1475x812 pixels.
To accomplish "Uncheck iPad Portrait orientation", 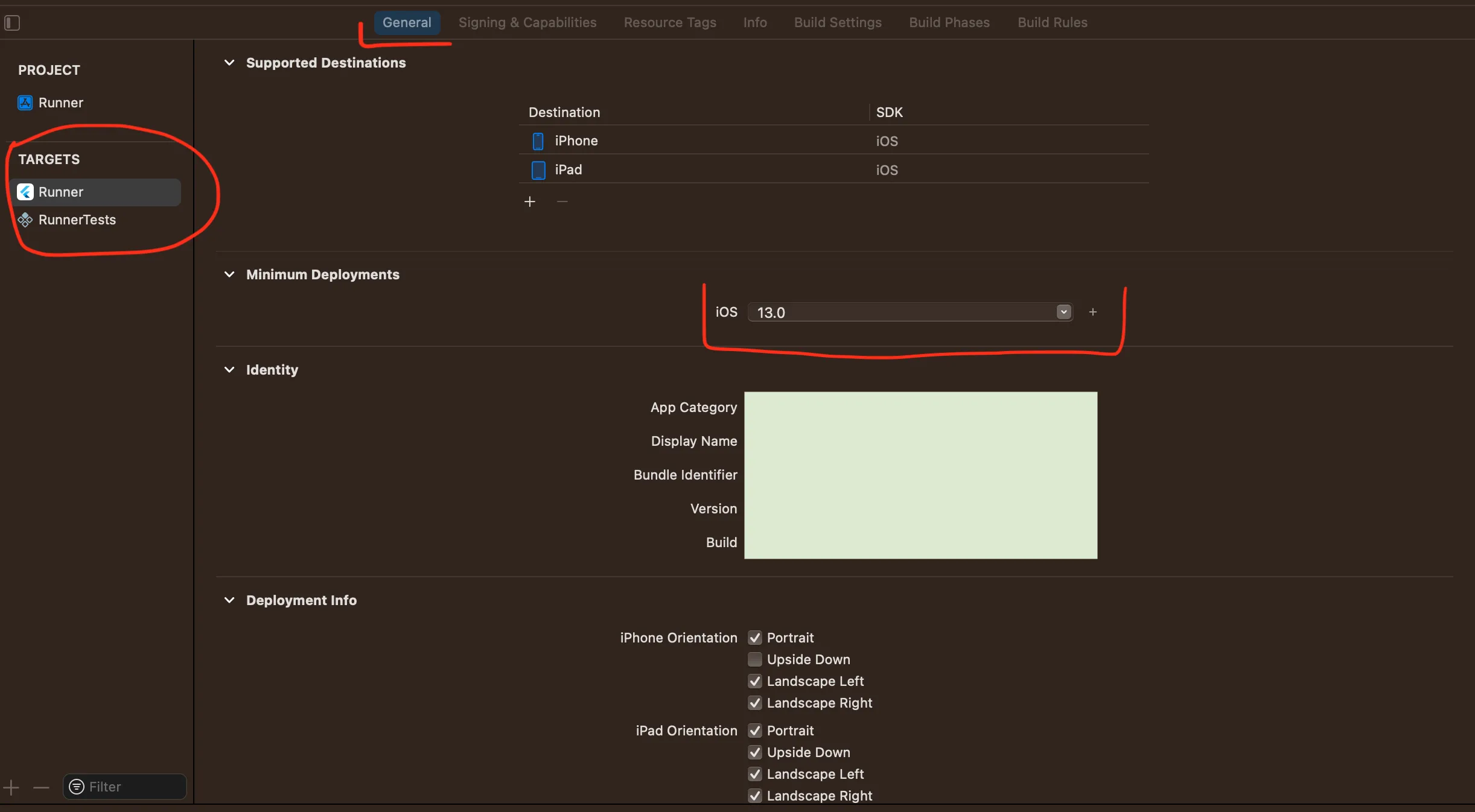I will point(754,731).
